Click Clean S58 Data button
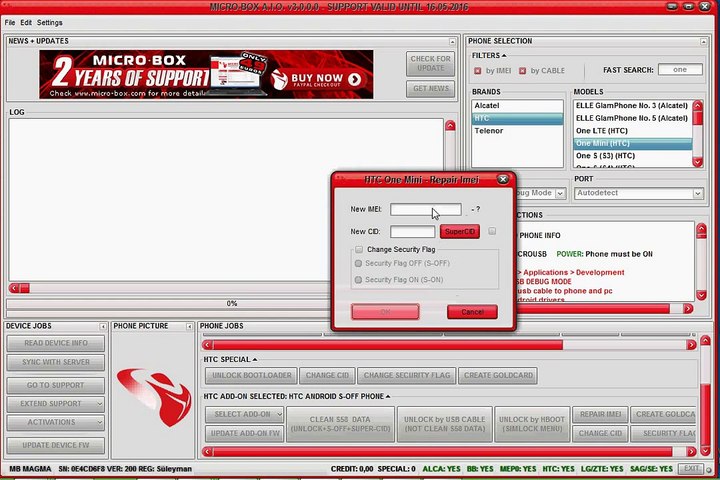 tap(340, 424)
